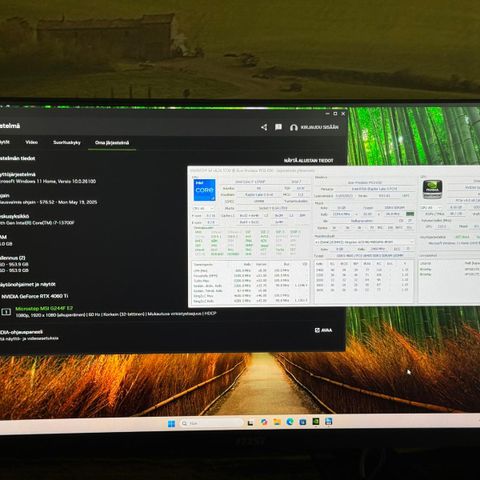Click the NVIDIA GPU logo in HWiNFO
The height and width of the screenshot is (480, 480).
(432, 190)
